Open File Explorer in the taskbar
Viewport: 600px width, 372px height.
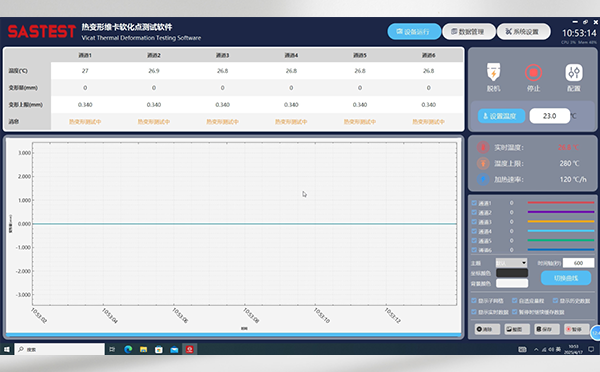point(143,349)
